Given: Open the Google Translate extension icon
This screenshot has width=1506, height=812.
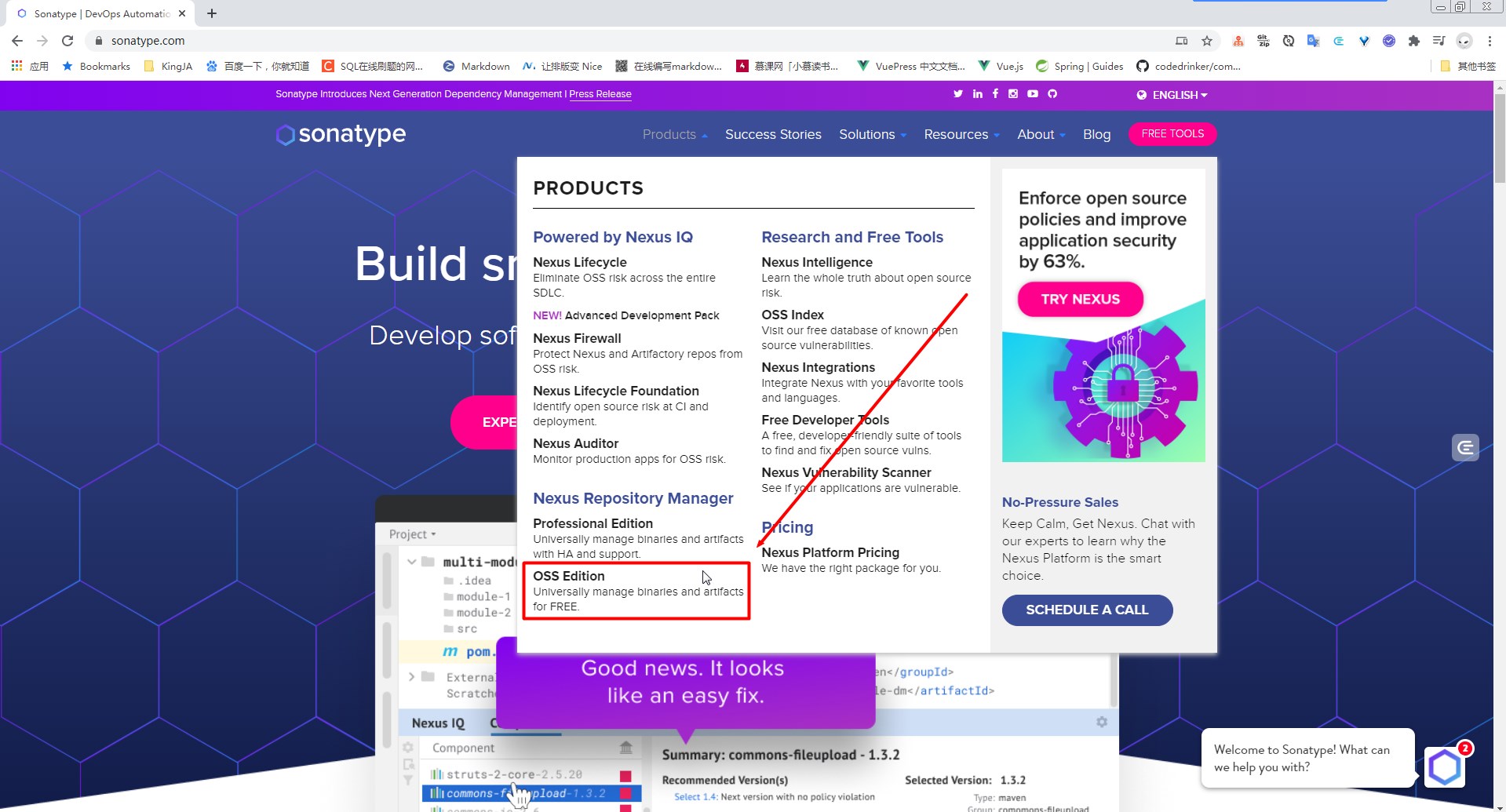Looking at the screenshot, I should click(1313, 41).
